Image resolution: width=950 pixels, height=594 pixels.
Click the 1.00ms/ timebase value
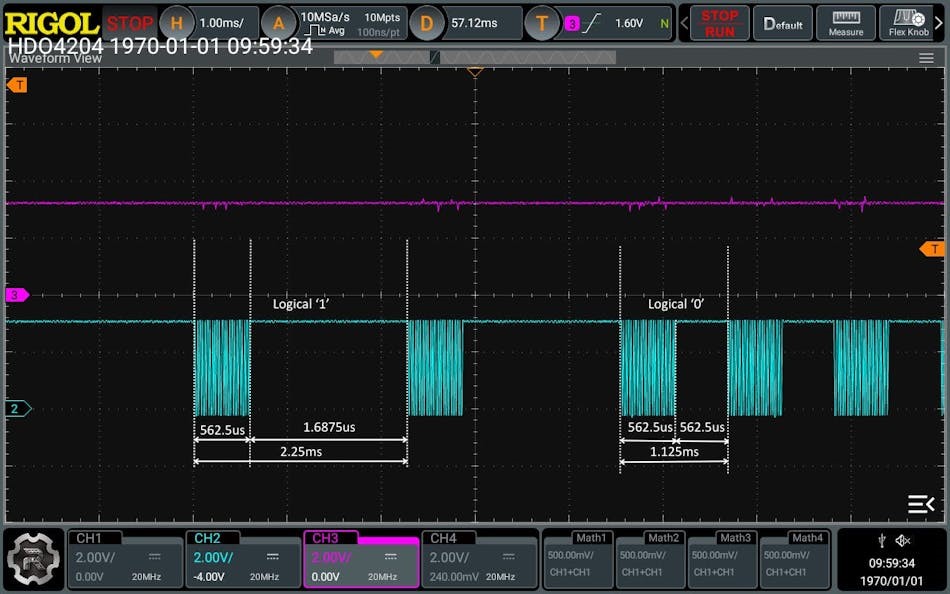tap(222, 23)
